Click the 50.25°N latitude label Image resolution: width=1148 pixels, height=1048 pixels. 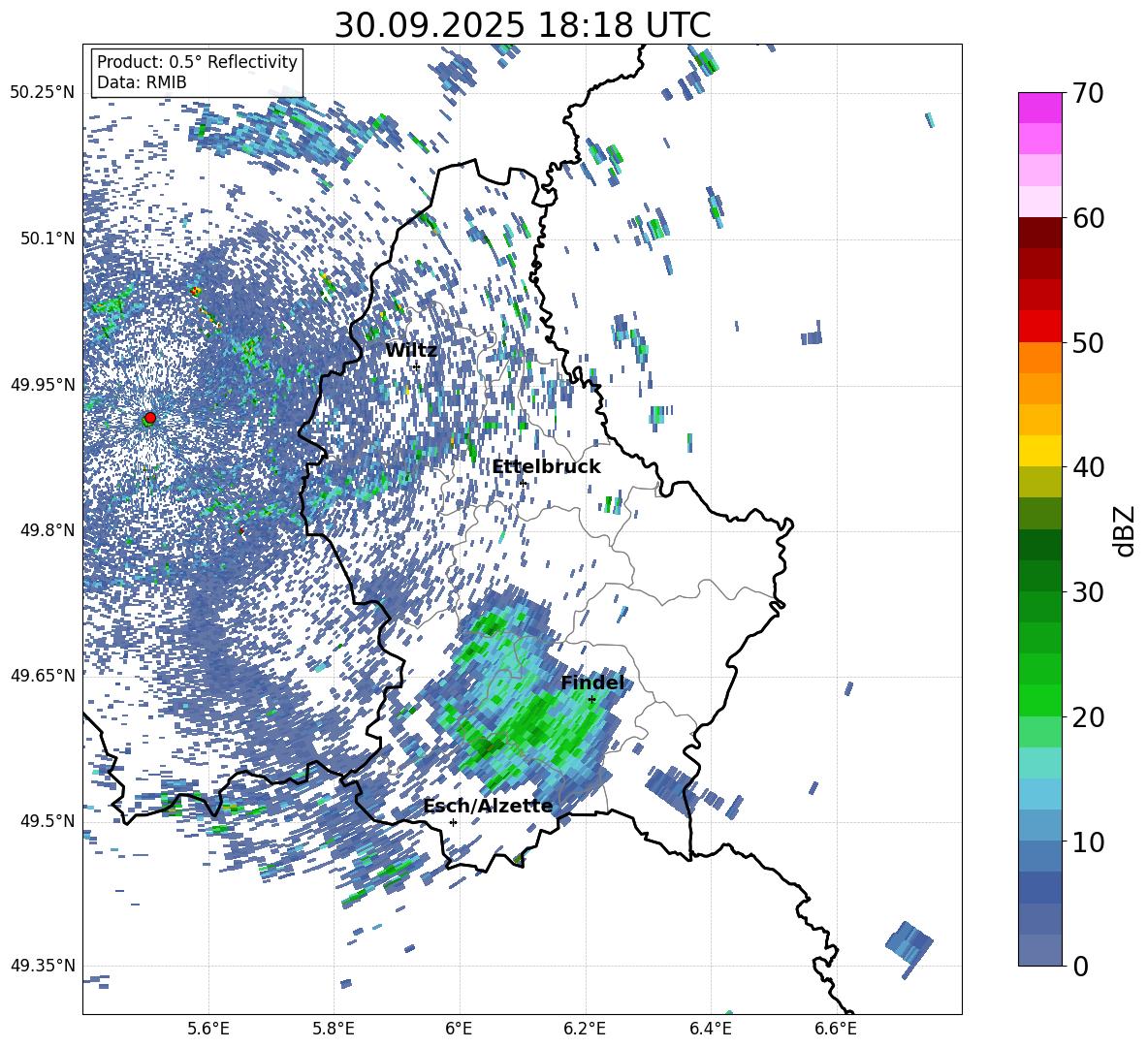[42, 93]
